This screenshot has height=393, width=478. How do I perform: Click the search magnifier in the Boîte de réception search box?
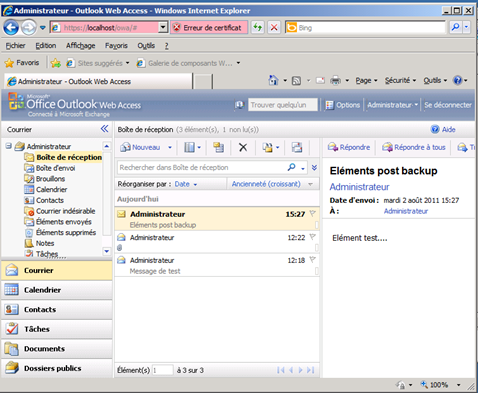[291, 167]
